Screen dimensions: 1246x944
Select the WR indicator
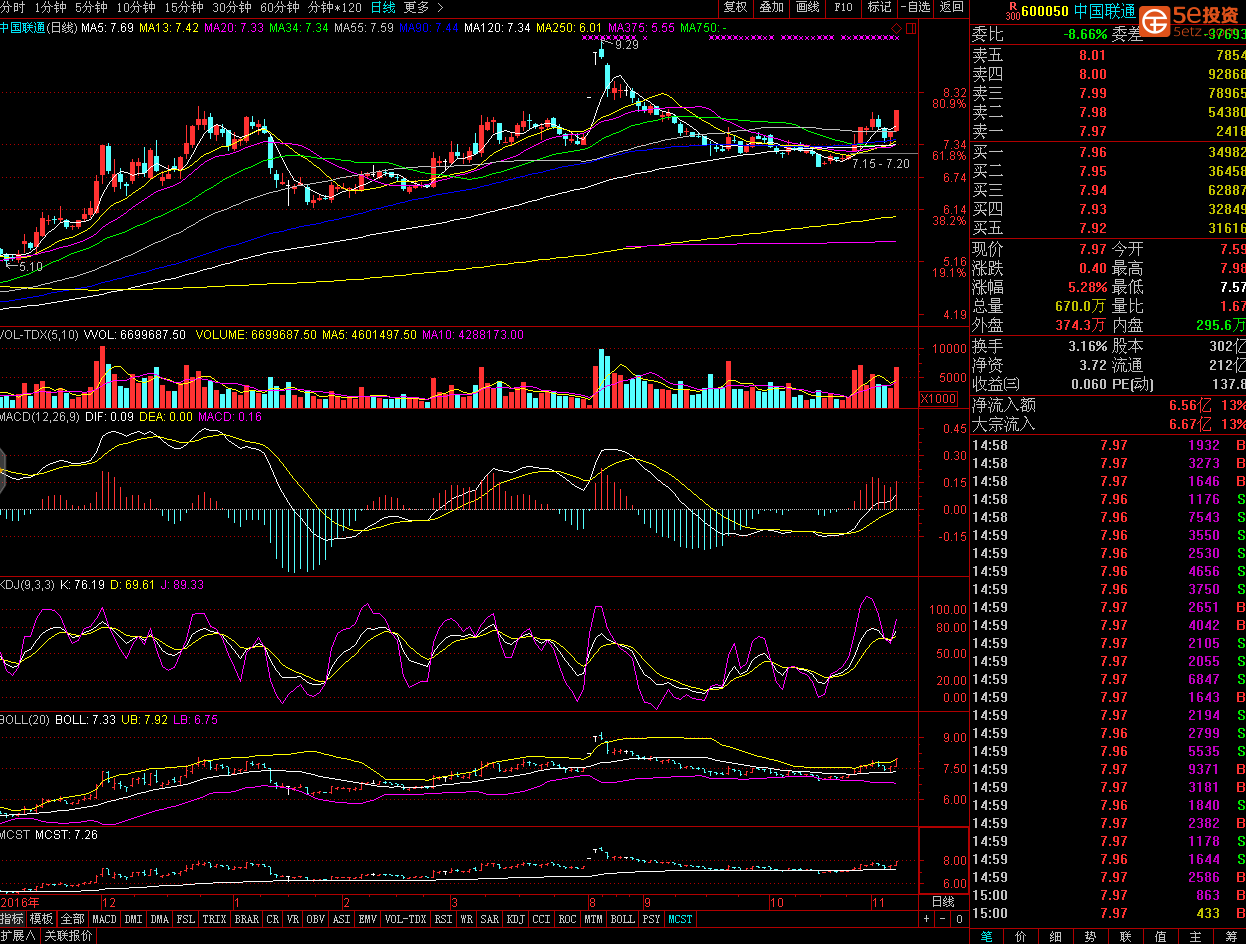coord(467,919)
